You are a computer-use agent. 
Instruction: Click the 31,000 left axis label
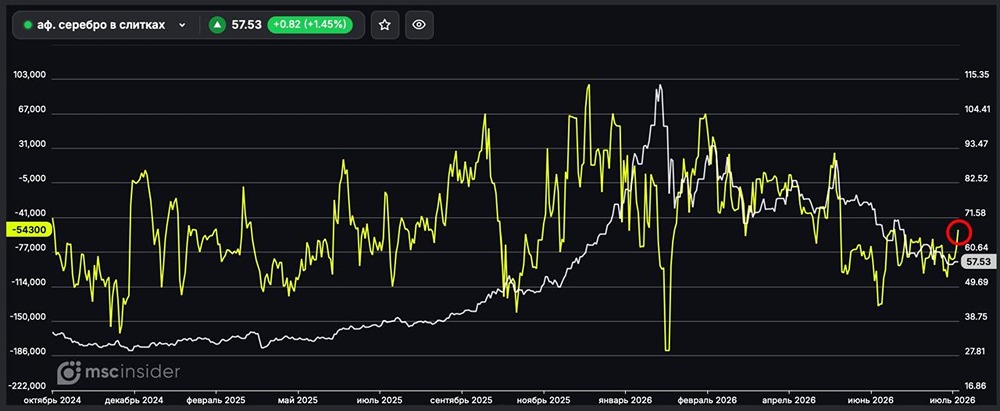pos(32,144)
